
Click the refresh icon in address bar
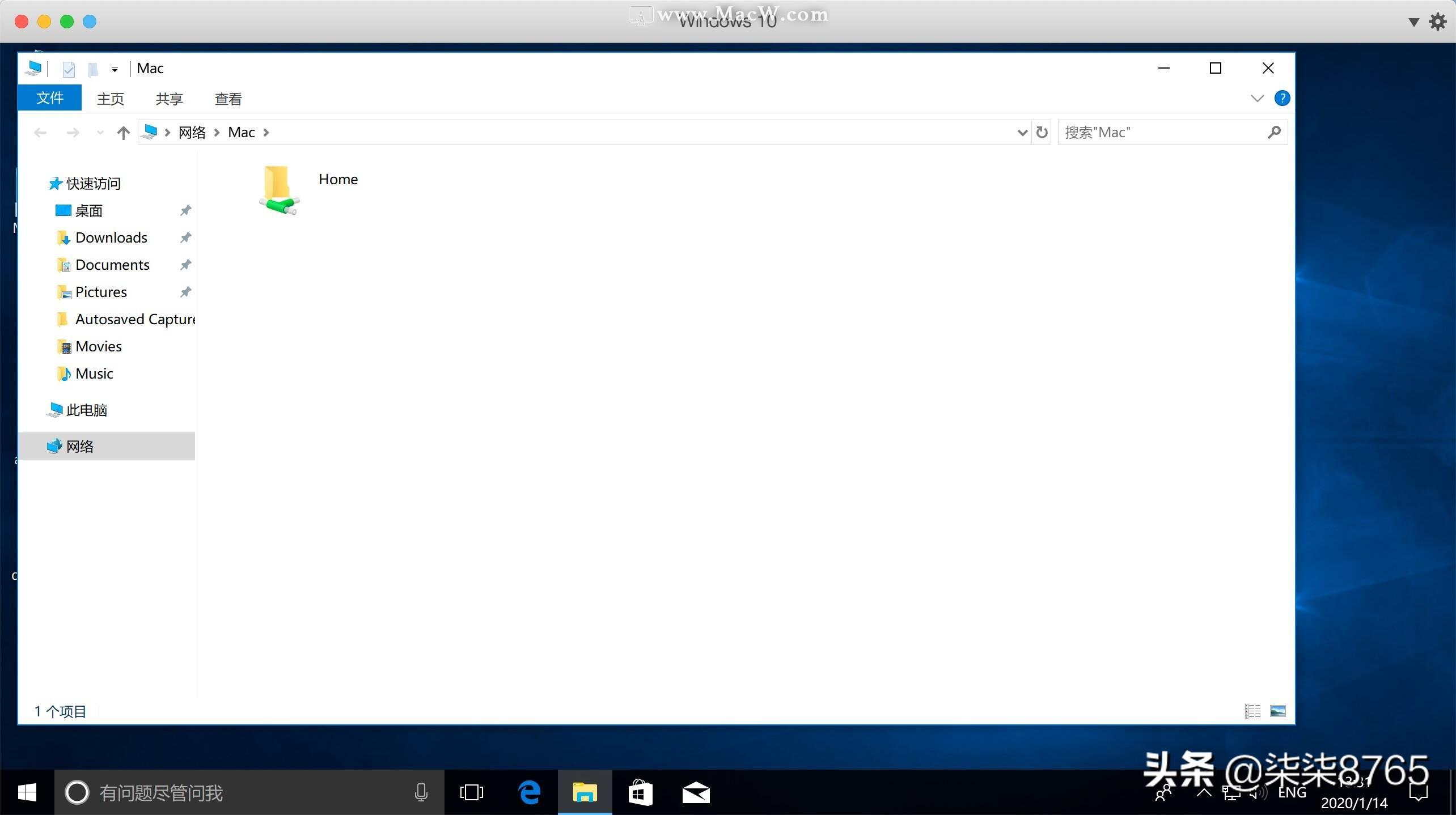click(x=1042, y=133)
